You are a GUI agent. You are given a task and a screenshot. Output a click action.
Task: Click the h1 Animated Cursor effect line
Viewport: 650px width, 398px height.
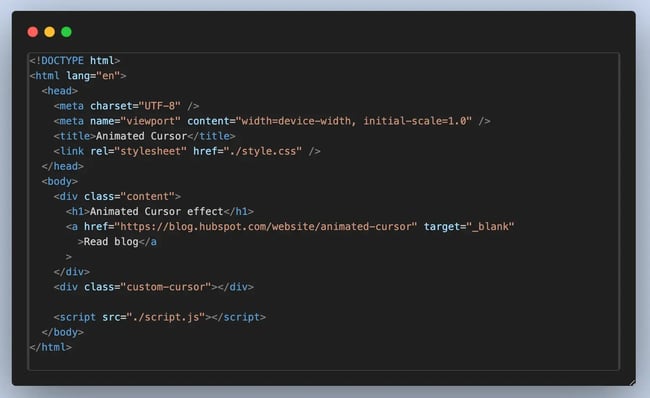[x=160, y=211]
